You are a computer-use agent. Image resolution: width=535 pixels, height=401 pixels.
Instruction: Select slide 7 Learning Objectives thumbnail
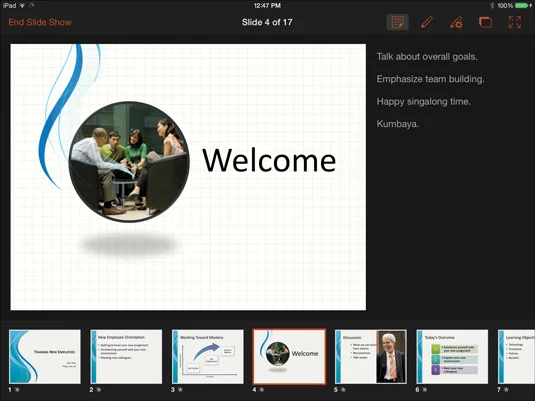[x=516, y=357]
